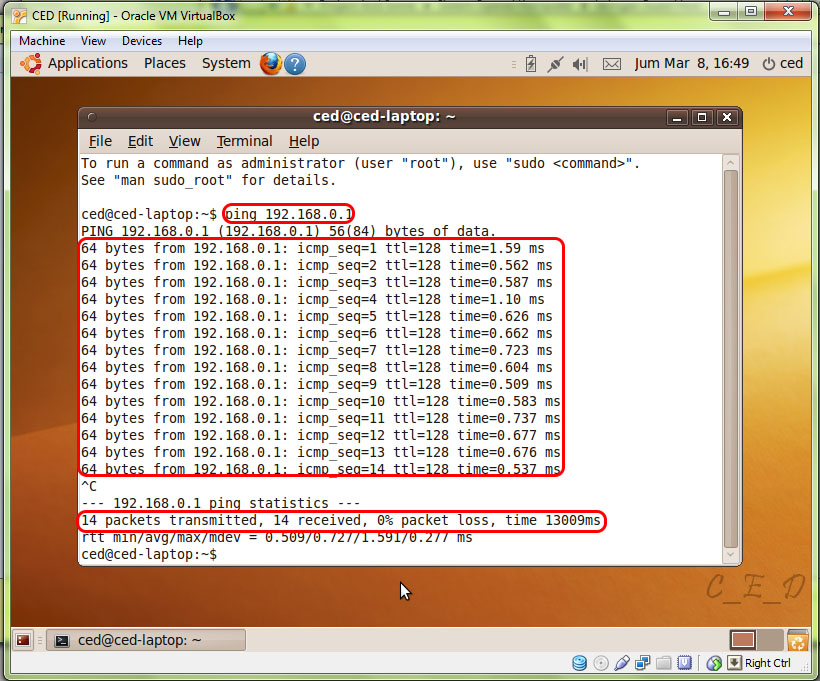The width and height of the screenshot is (820, 681).
Task: Click the 'See man sudo_root' line
Action: click(208, 180)
